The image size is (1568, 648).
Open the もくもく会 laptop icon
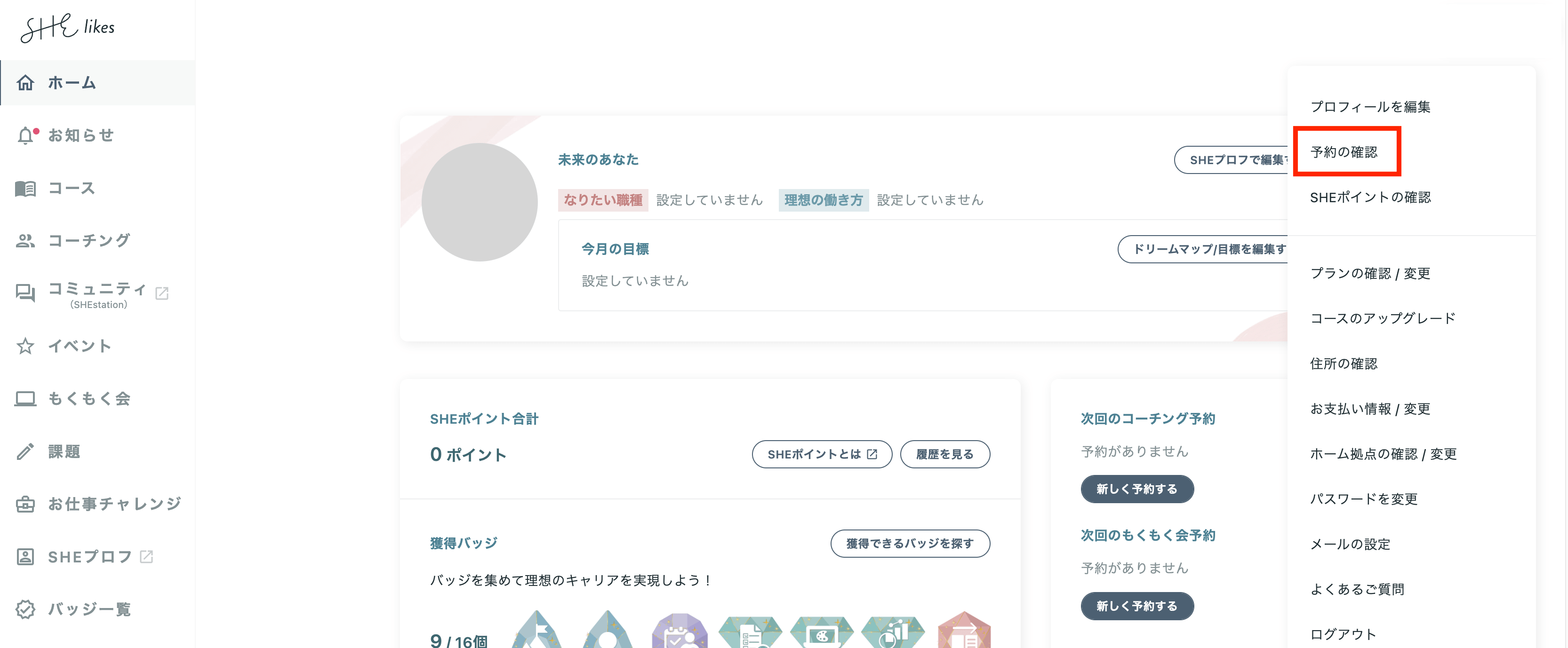25,399
